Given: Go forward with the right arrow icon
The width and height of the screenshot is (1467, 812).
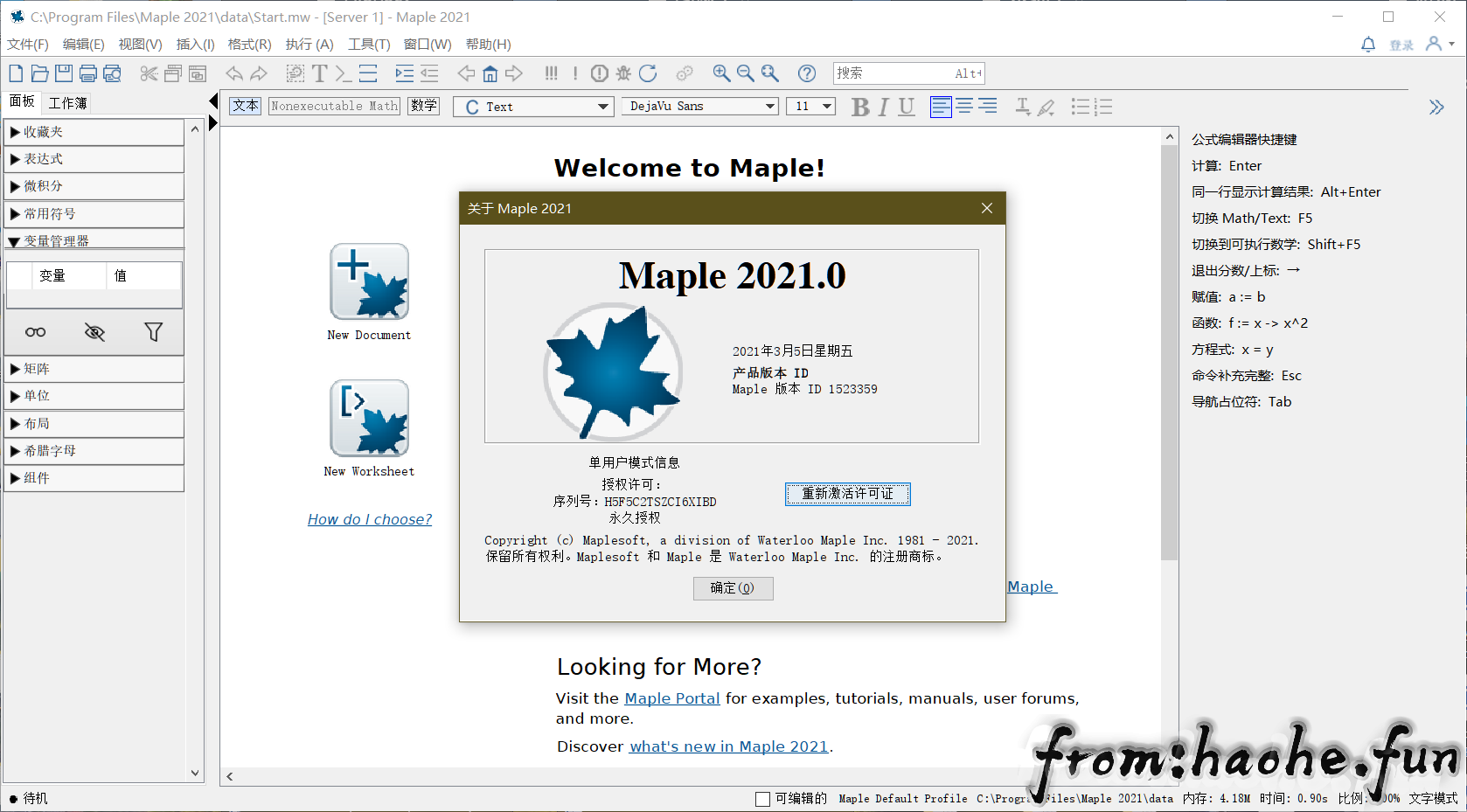Looking at the screenshot, I should click(514, 73).
